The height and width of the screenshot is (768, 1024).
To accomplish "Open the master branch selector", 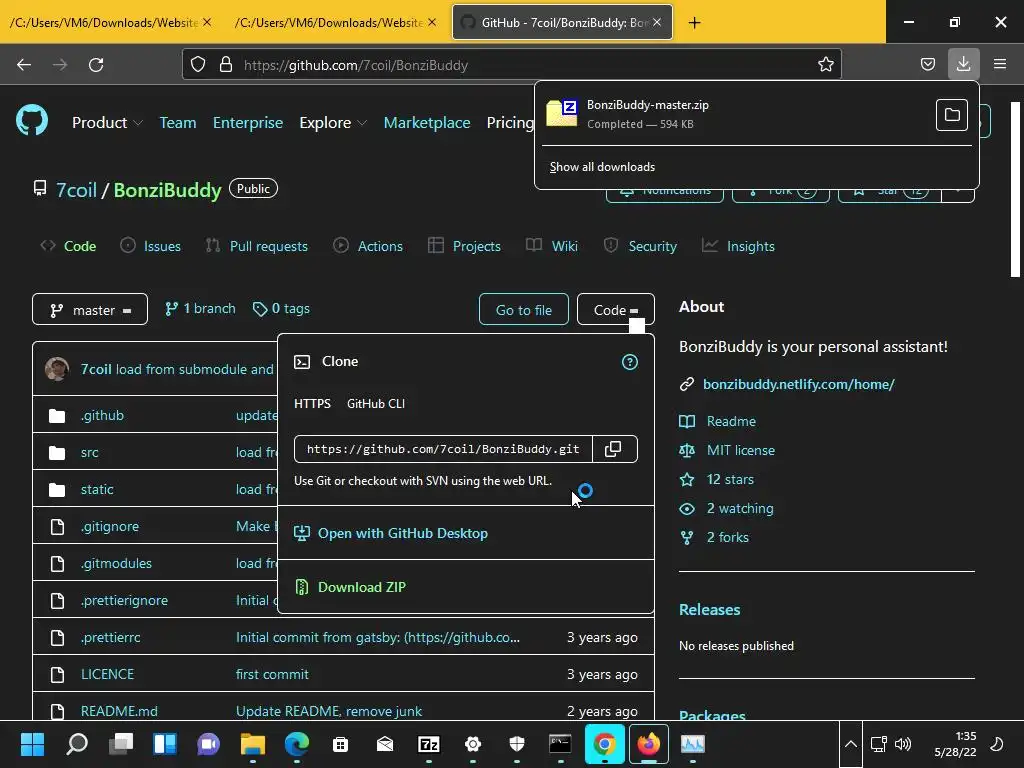I will tap(90, 310).
